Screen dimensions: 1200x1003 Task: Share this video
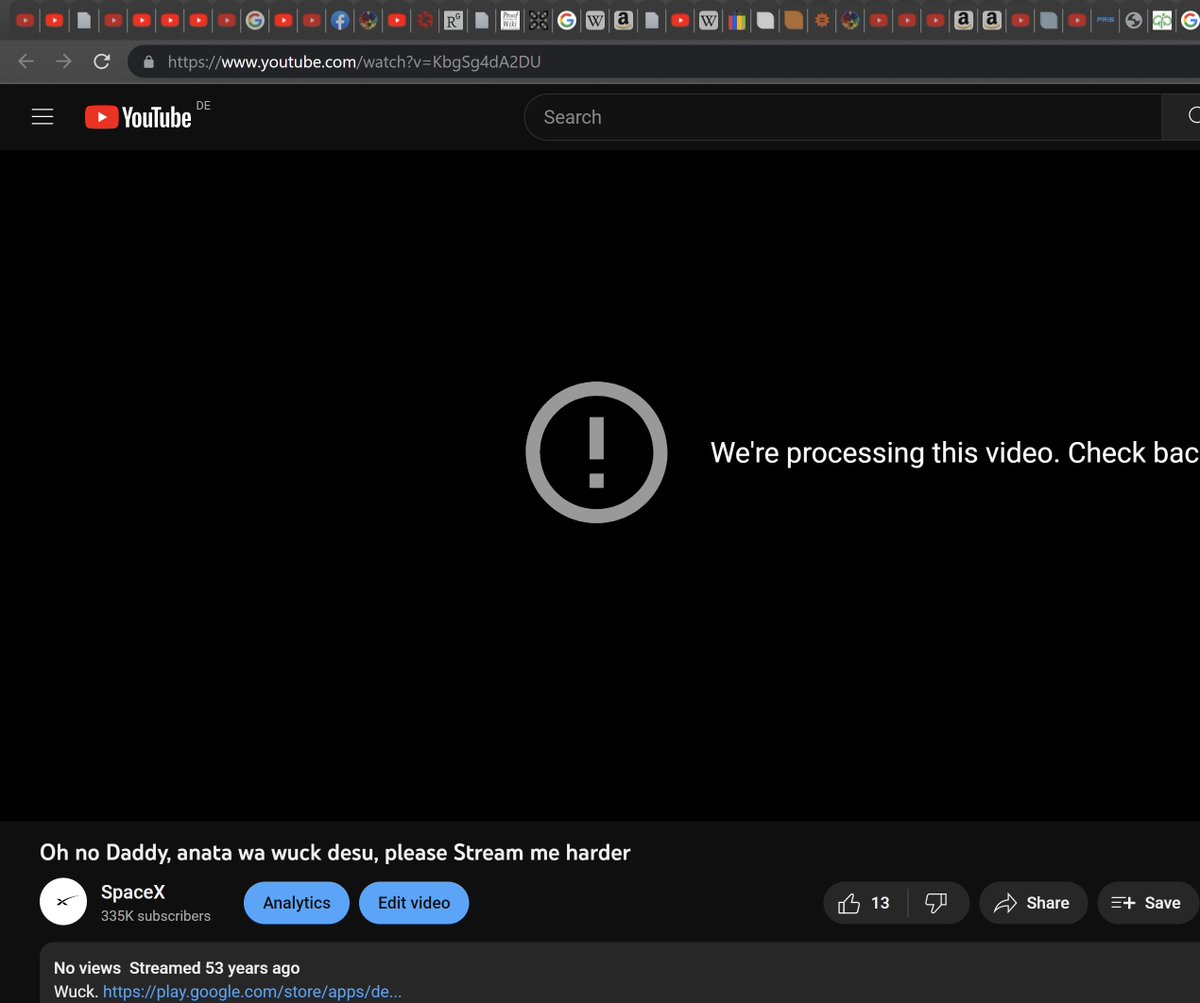pyautogui.click(x=1033, y=903)
